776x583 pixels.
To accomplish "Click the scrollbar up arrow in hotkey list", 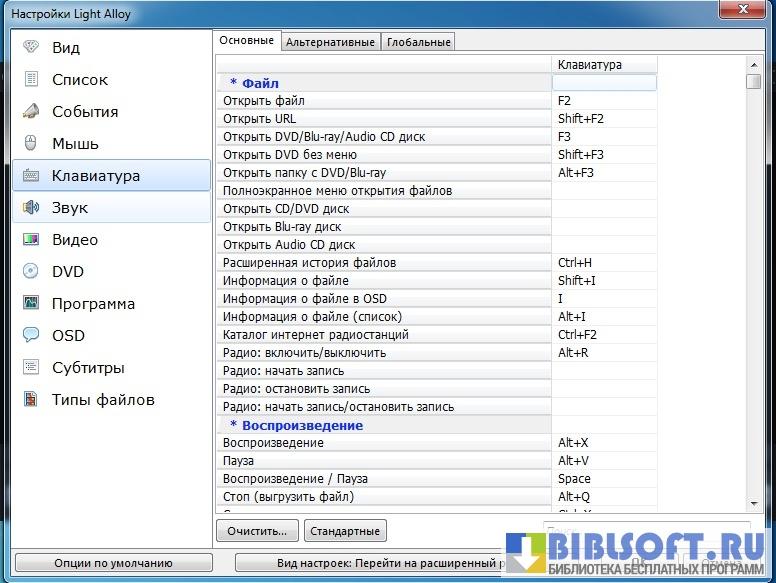I will 753,63.
